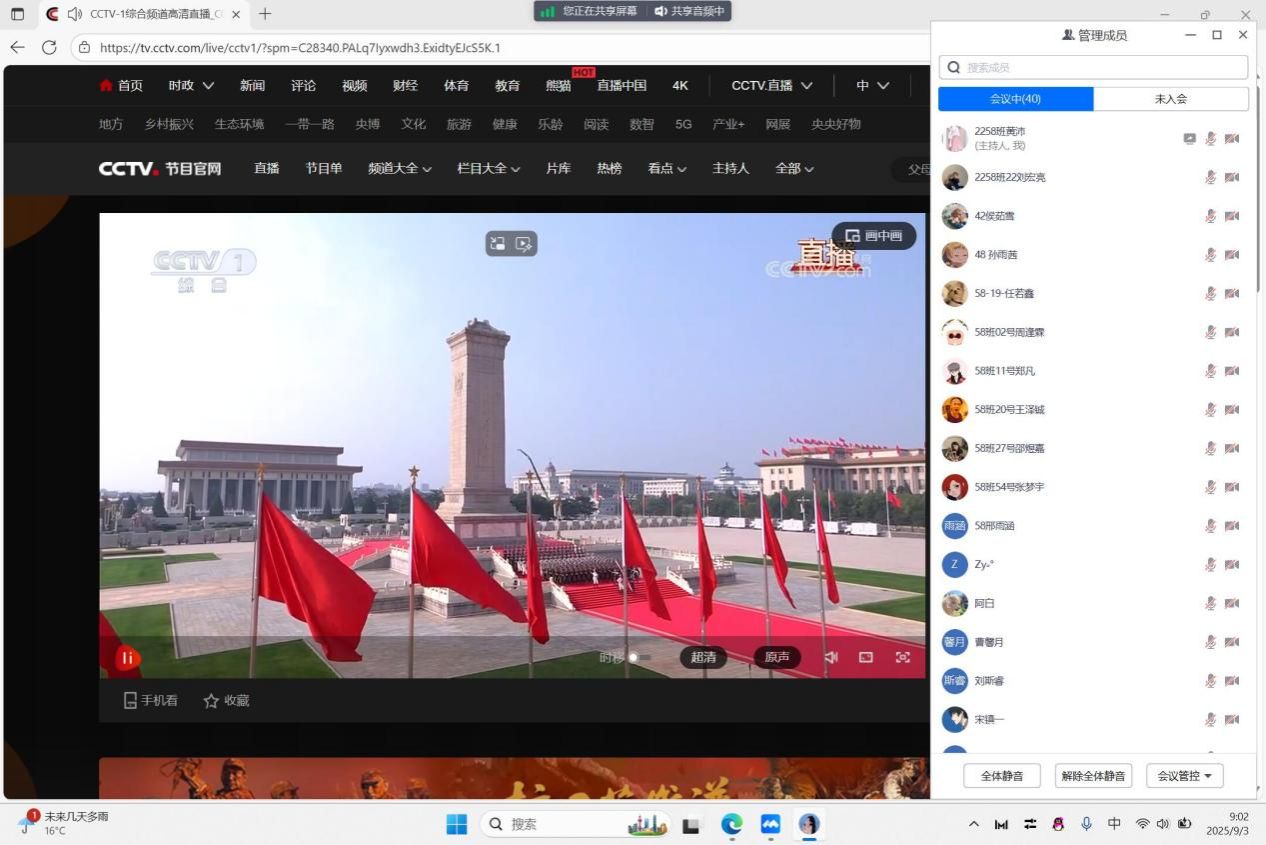Refresh the browser page
The image size is (1266, 845).
pyautogui.click(x=49, y=47)
